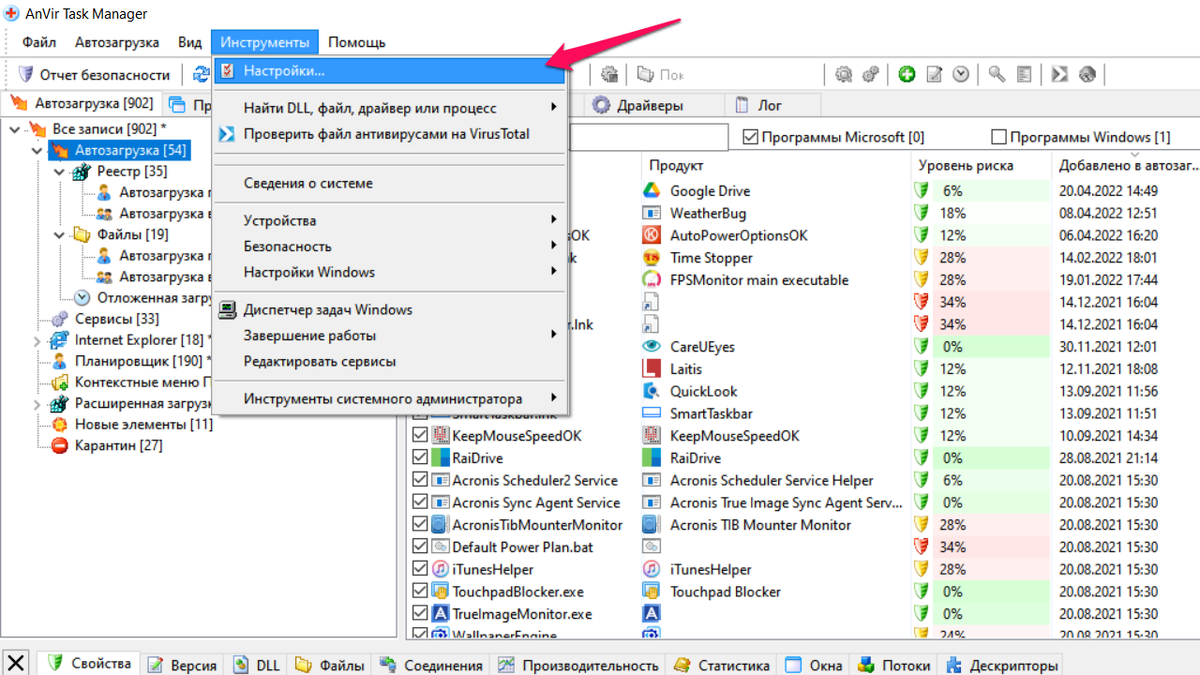Click the VirusTotal check toolbar icon

click(1060, 74)
